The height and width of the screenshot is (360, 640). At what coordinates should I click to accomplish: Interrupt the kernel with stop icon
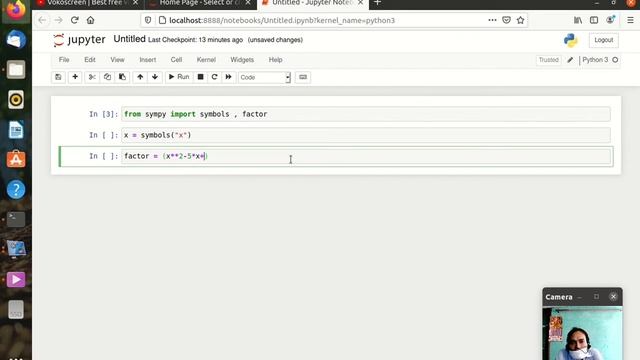coord(200,77)
